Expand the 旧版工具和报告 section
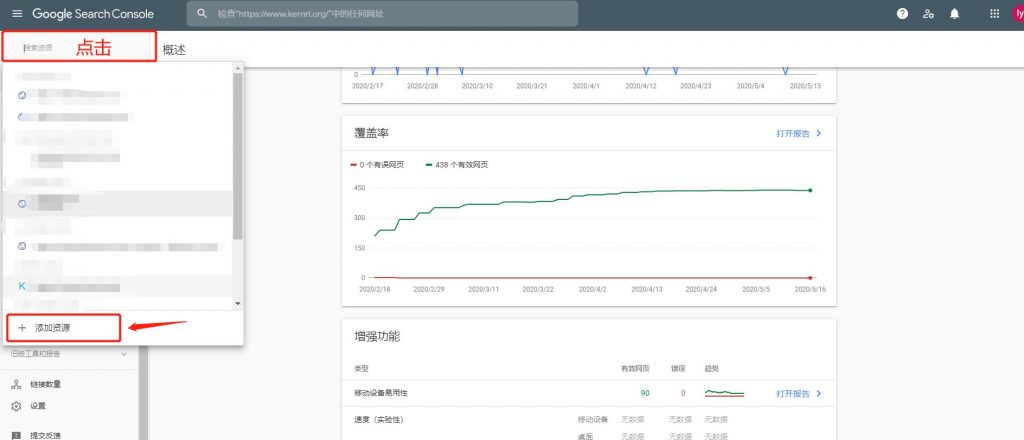The width and height of the screenshot is (1024, 440). (69, 354)
